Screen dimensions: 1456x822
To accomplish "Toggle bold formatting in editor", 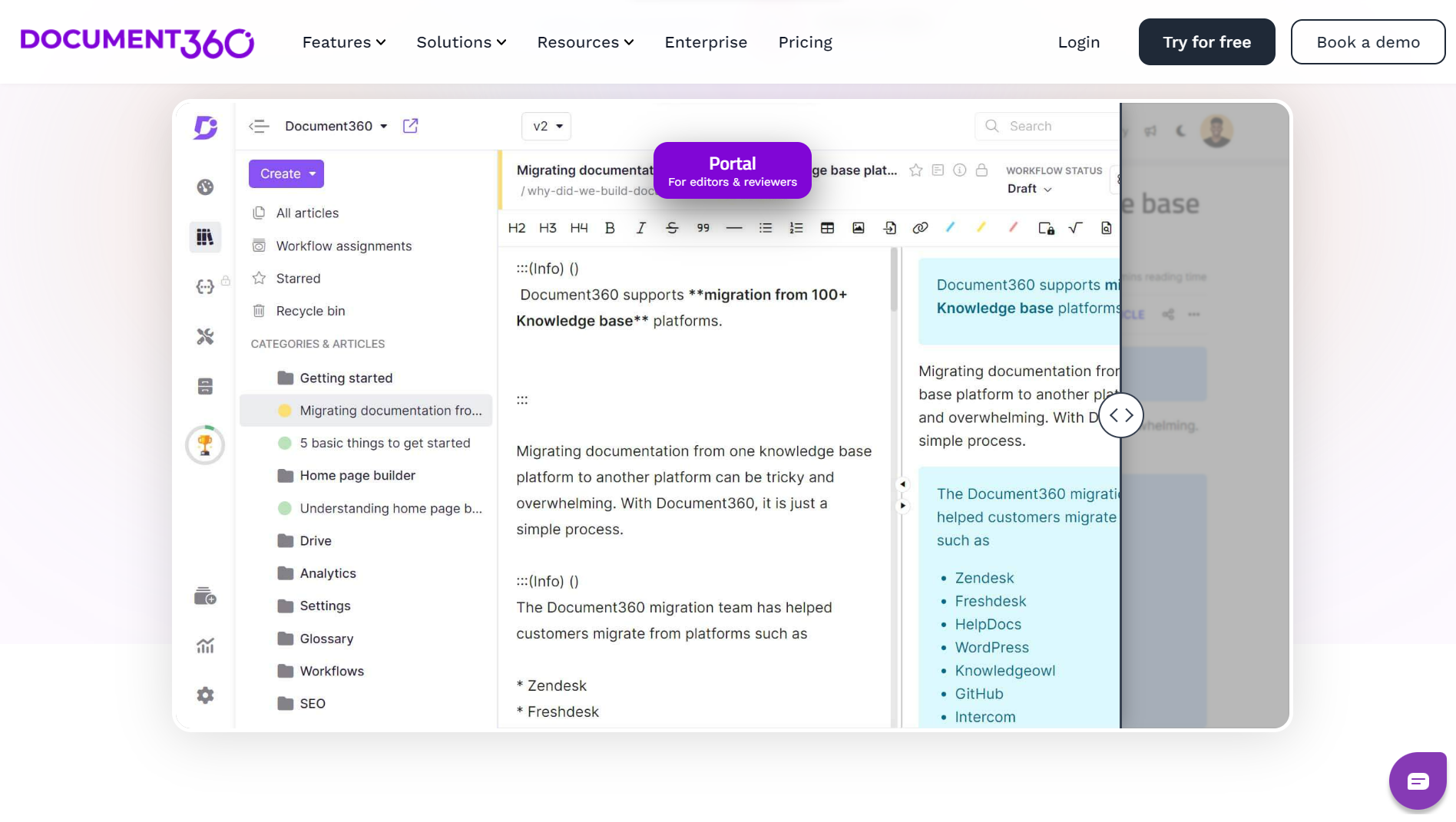I will tap(610, 228).
